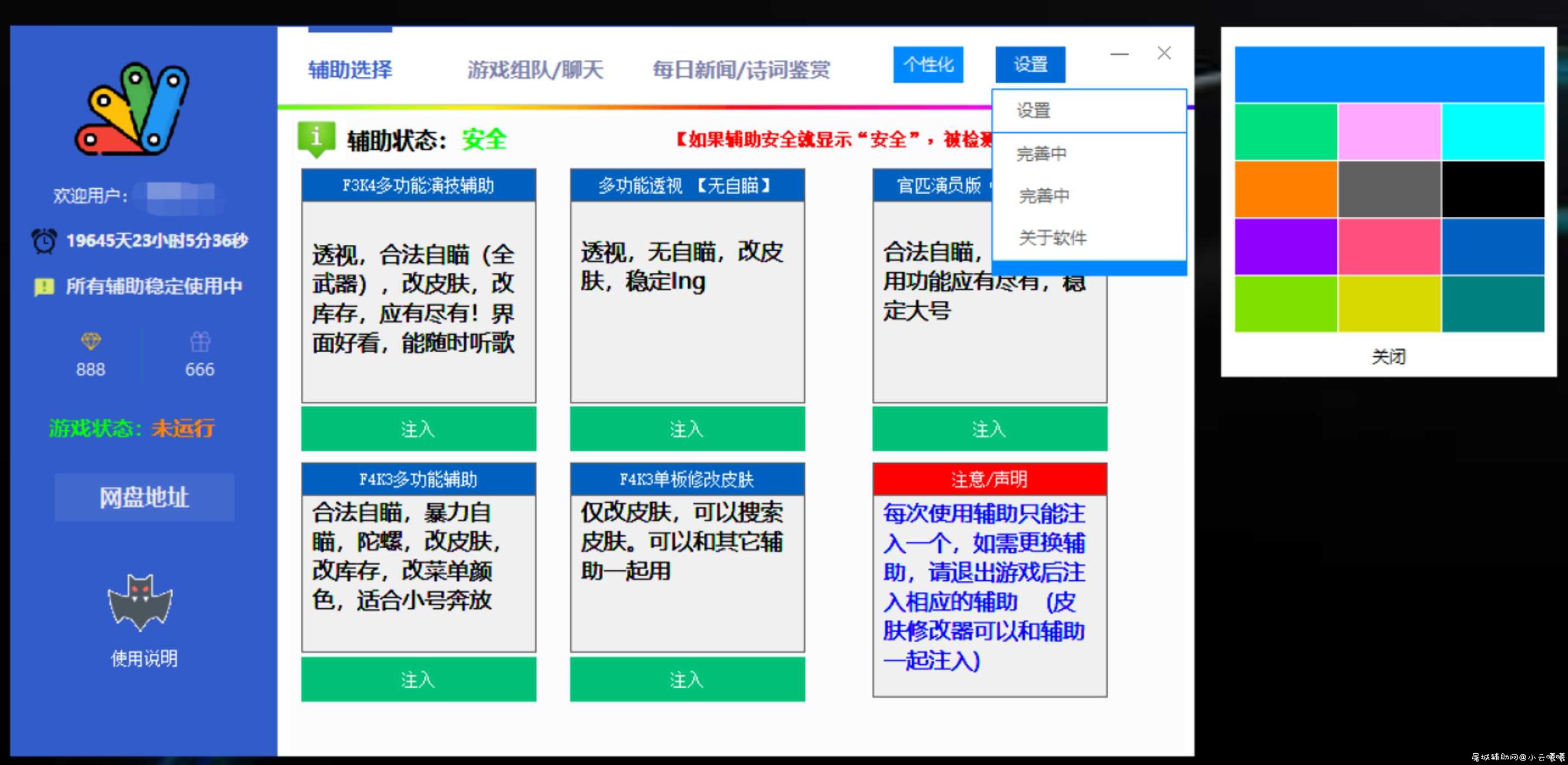This screenshot has height=765, width=1568.
Task: Open the 每日新闻/诗词鉴赏 tab
Action: (x=741, y=70)
